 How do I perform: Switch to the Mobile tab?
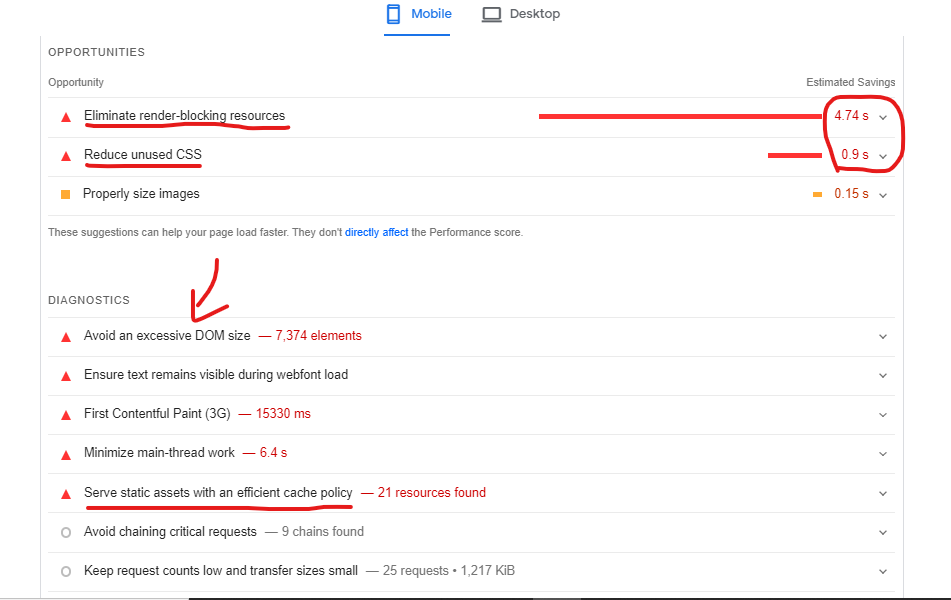point(418,15)
